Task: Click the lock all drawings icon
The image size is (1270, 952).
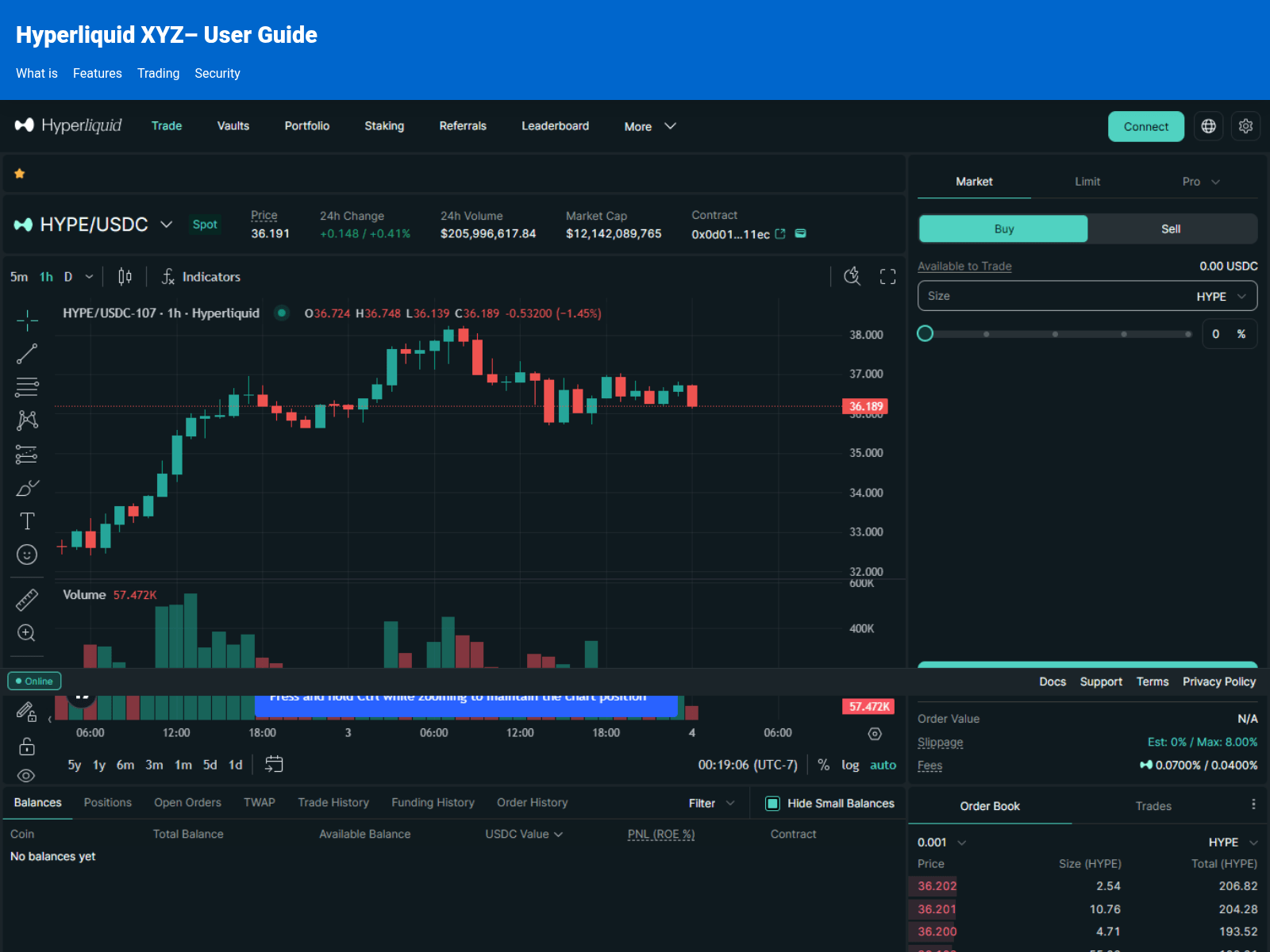Action: tap(27, 747)
